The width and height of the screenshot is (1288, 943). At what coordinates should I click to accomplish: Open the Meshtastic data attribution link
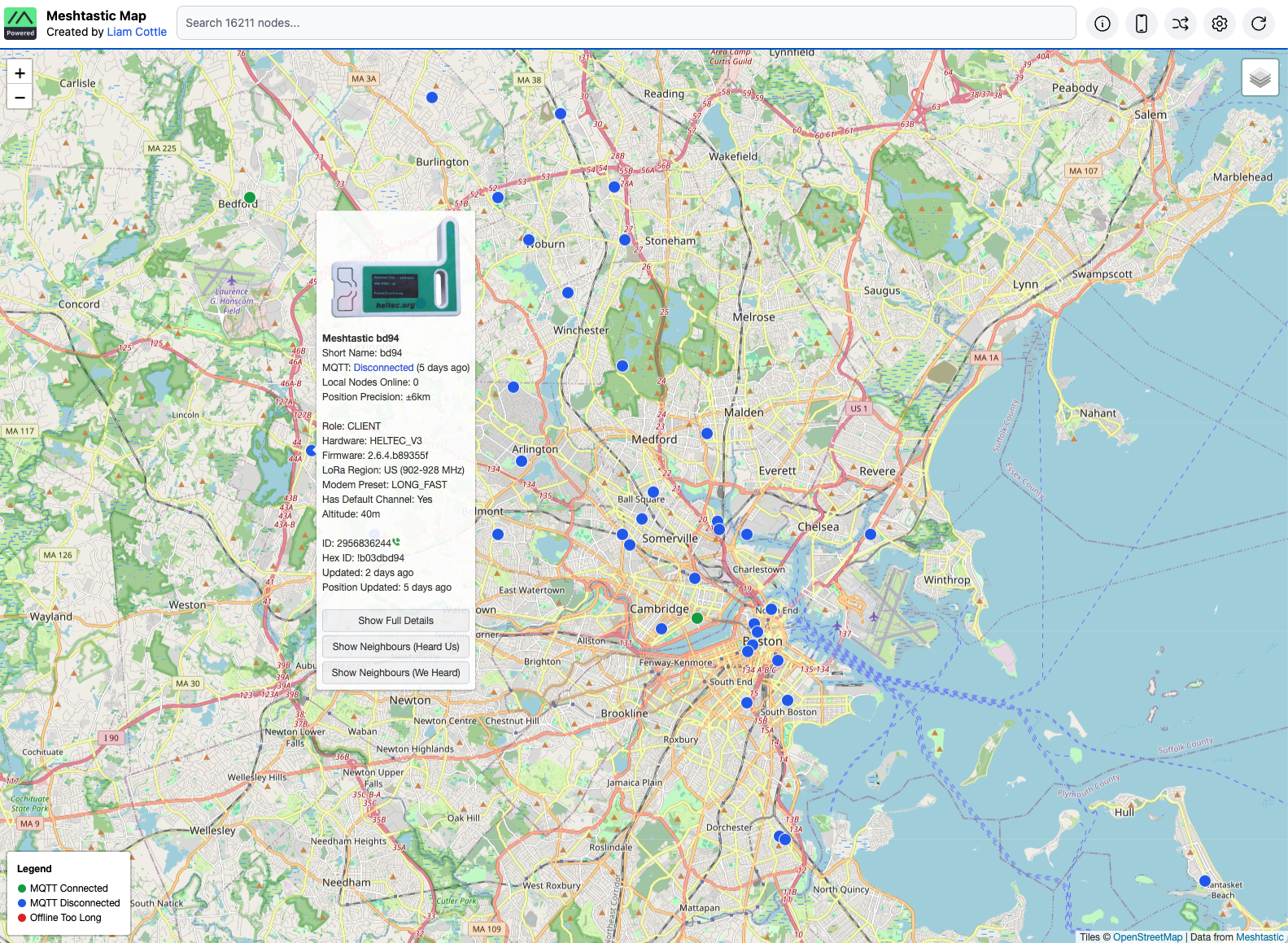pos(1259,937)
